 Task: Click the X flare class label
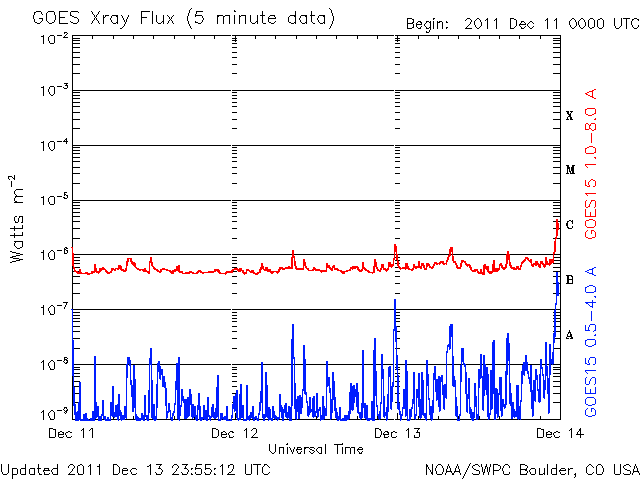click(x=570, y=116)
